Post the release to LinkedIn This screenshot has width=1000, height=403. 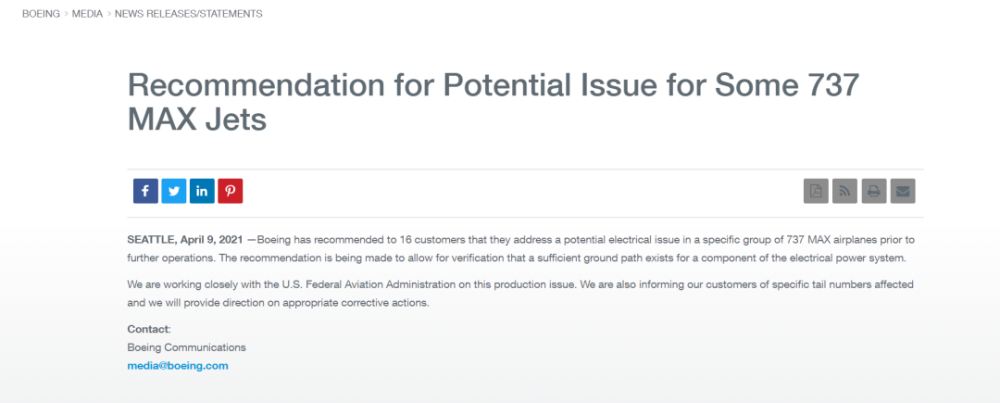202,191
